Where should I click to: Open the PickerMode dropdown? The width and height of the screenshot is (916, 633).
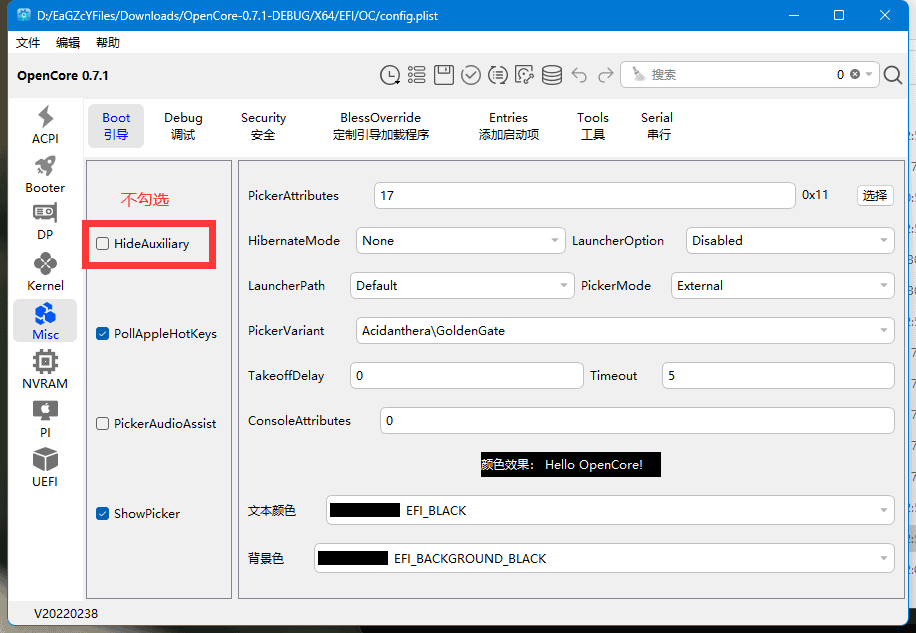(782, 286)
